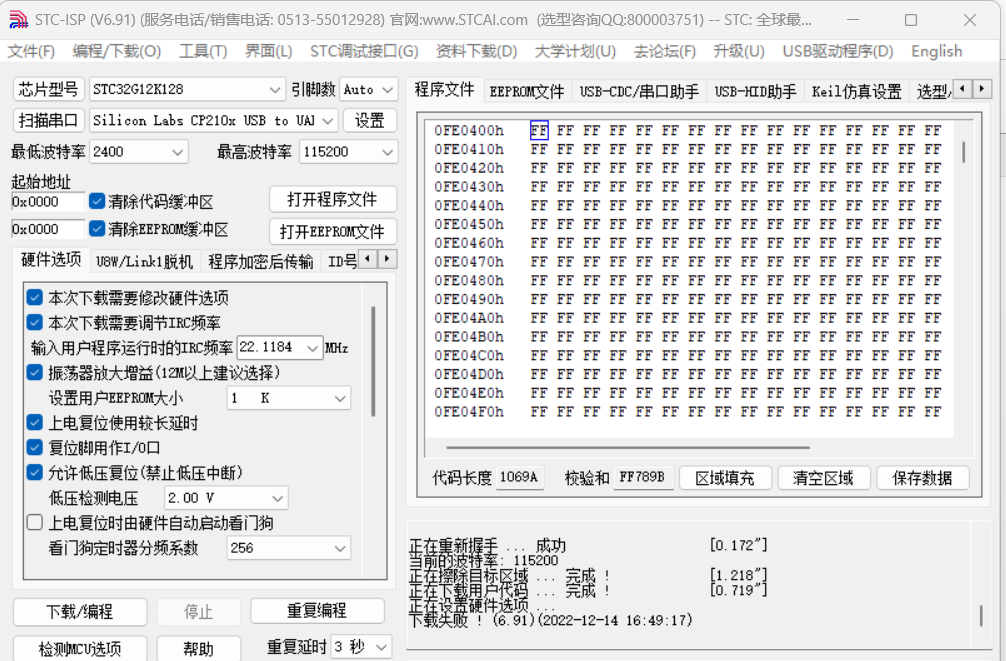
Task: Click hex view horizontal scrollbar
Action: point(628,447)
